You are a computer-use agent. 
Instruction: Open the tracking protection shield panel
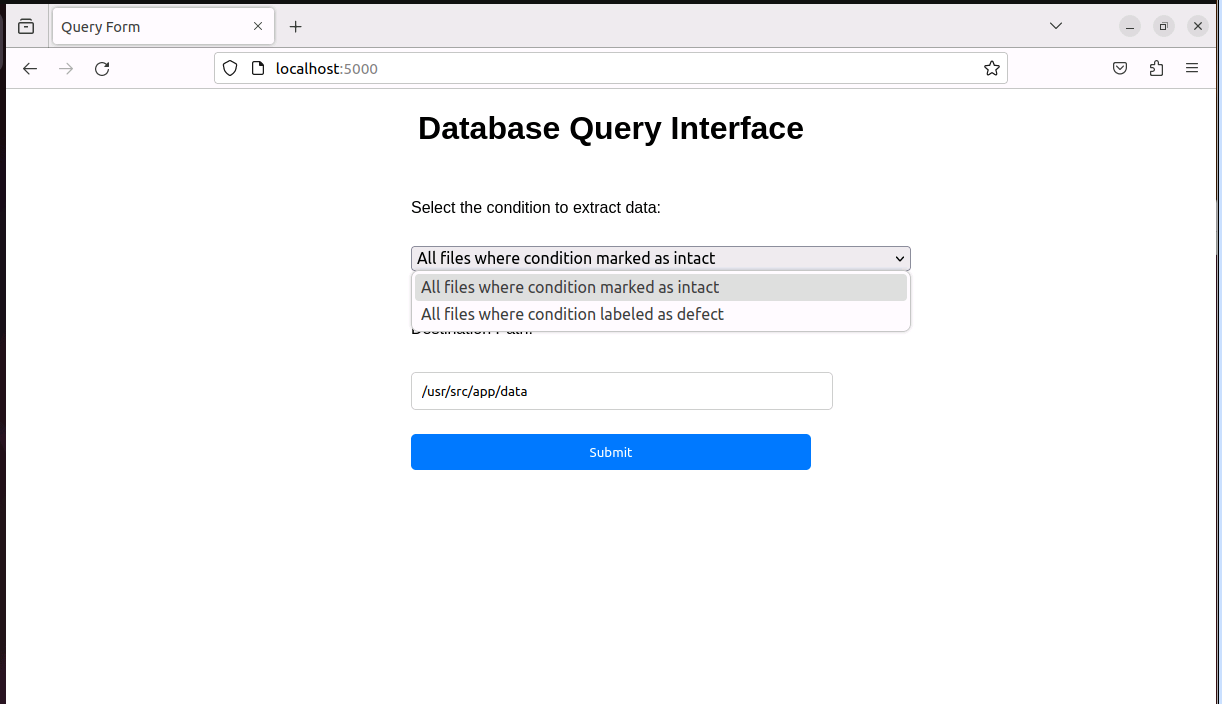point(230,69)
